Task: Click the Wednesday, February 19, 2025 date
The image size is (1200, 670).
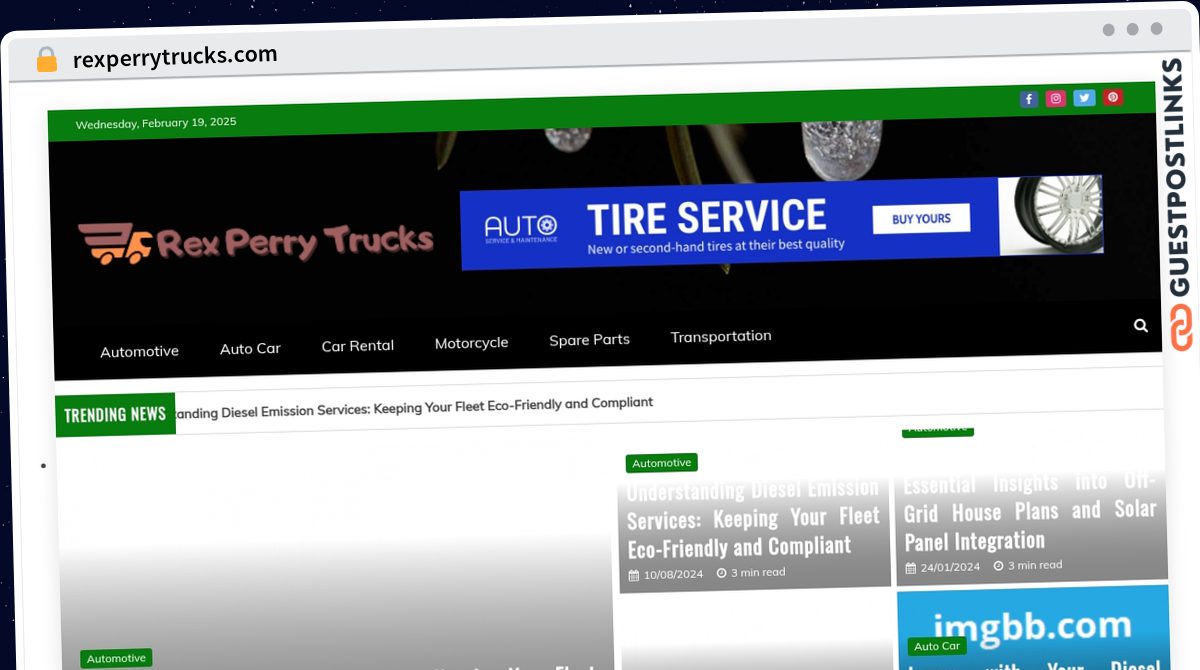Action: 156,123
